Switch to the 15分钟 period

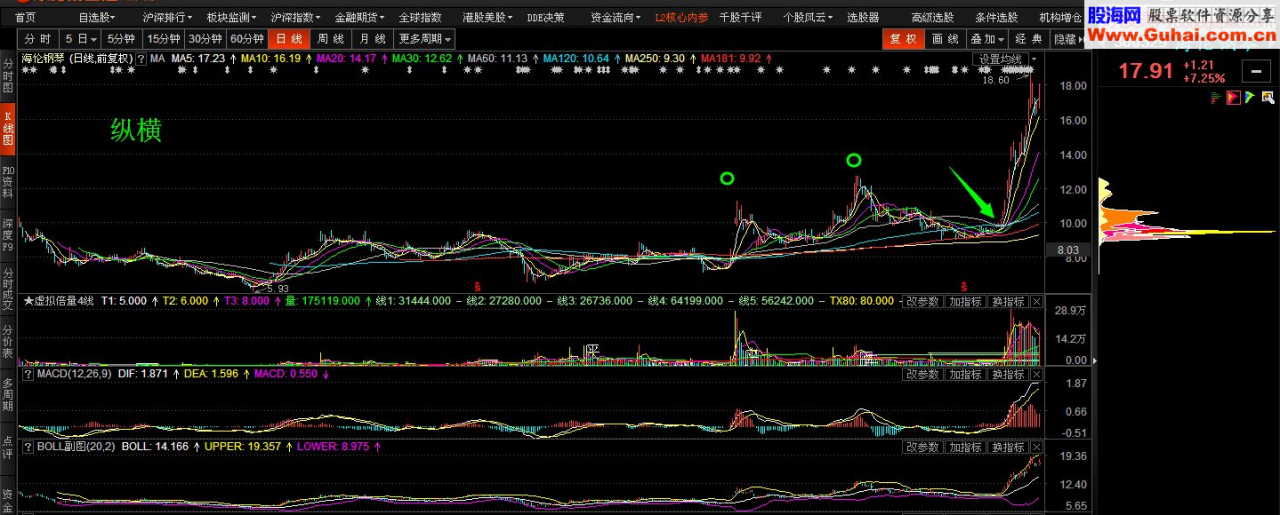click(x=163, y=39)
